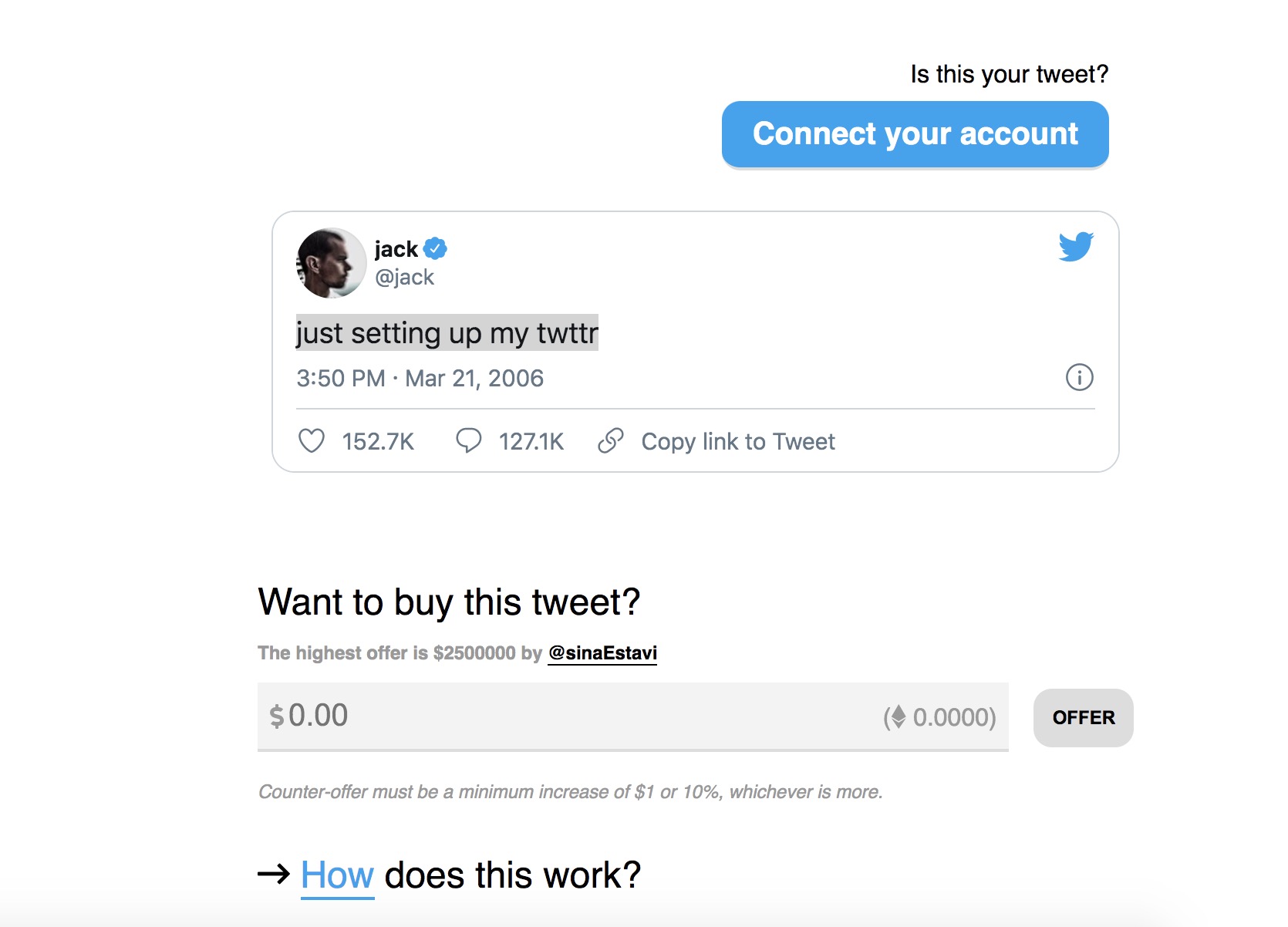The height and width of the screenshot is (927, 1288).
Task: Click the chain link copy icon
Action: pyautogui.click(x=610, y=441)
